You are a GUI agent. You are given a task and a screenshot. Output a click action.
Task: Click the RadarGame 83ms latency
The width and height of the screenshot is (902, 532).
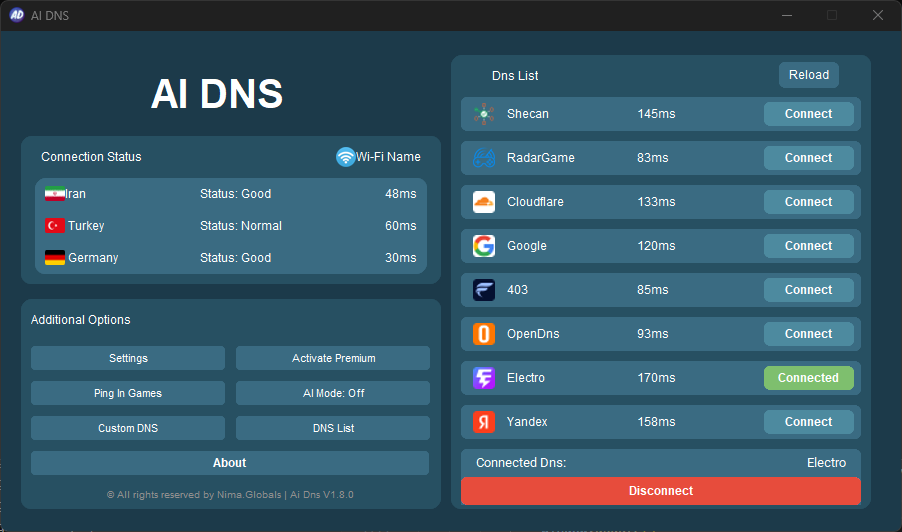pos(652,158)
